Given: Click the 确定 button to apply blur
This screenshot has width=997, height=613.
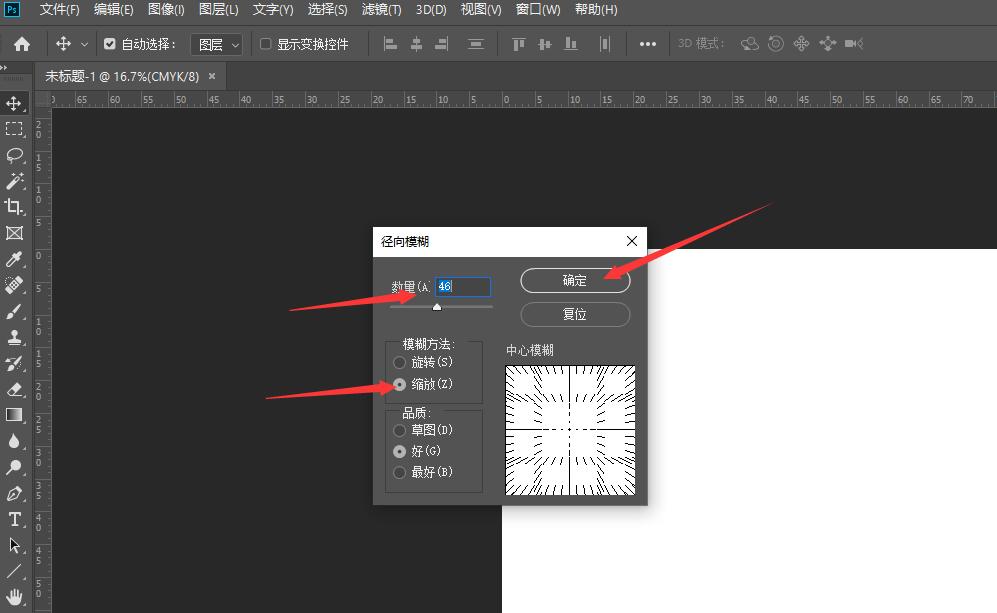Looking at the screenshot, I should tap(574, 281).
